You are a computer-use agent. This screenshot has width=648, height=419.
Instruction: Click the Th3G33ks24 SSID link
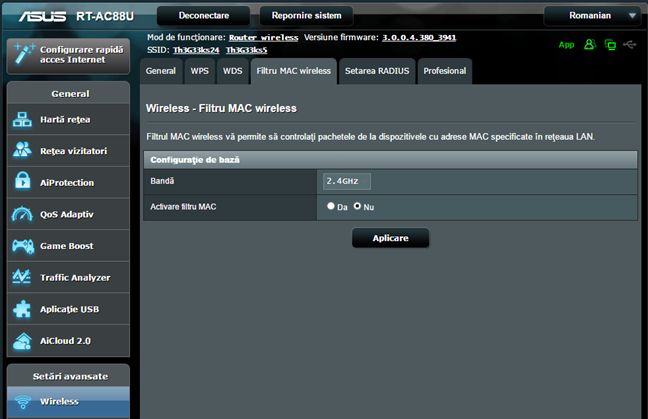[x=196, y=50]
